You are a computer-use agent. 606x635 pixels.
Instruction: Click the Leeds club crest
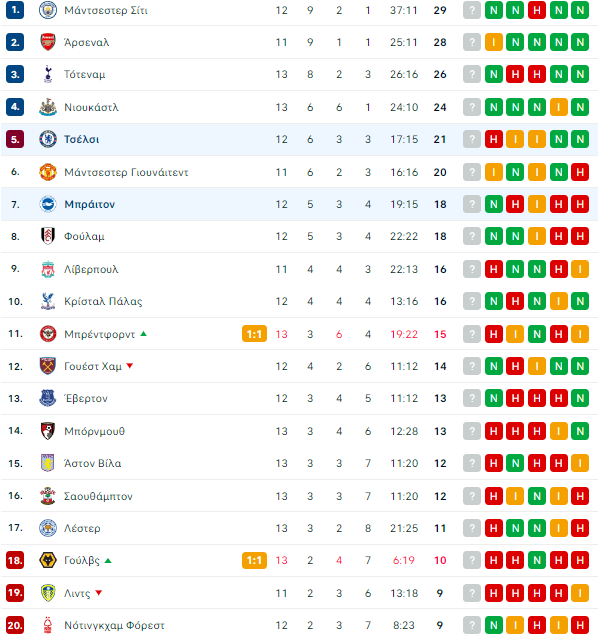(48, 593)
